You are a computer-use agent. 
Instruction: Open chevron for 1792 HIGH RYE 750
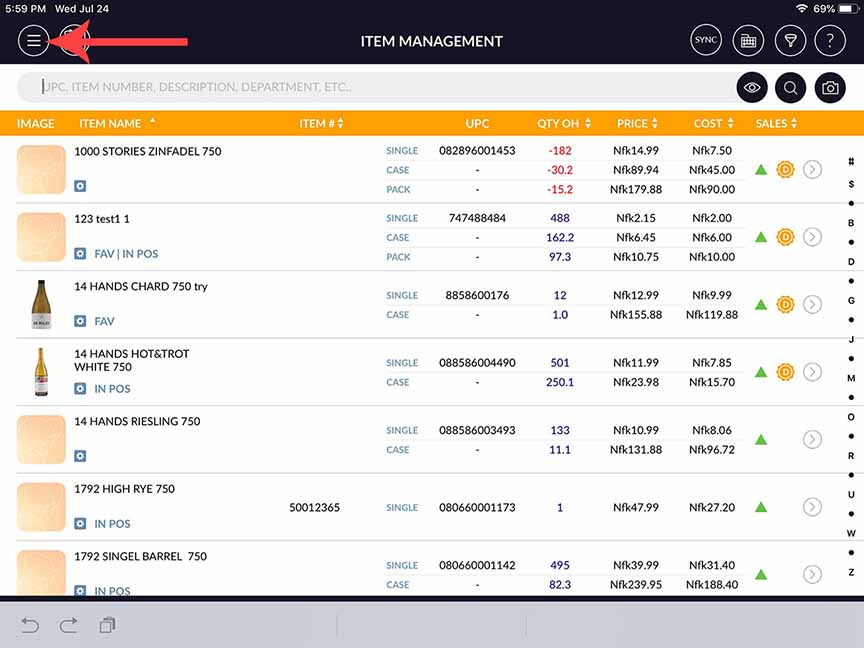click(812, 507)
